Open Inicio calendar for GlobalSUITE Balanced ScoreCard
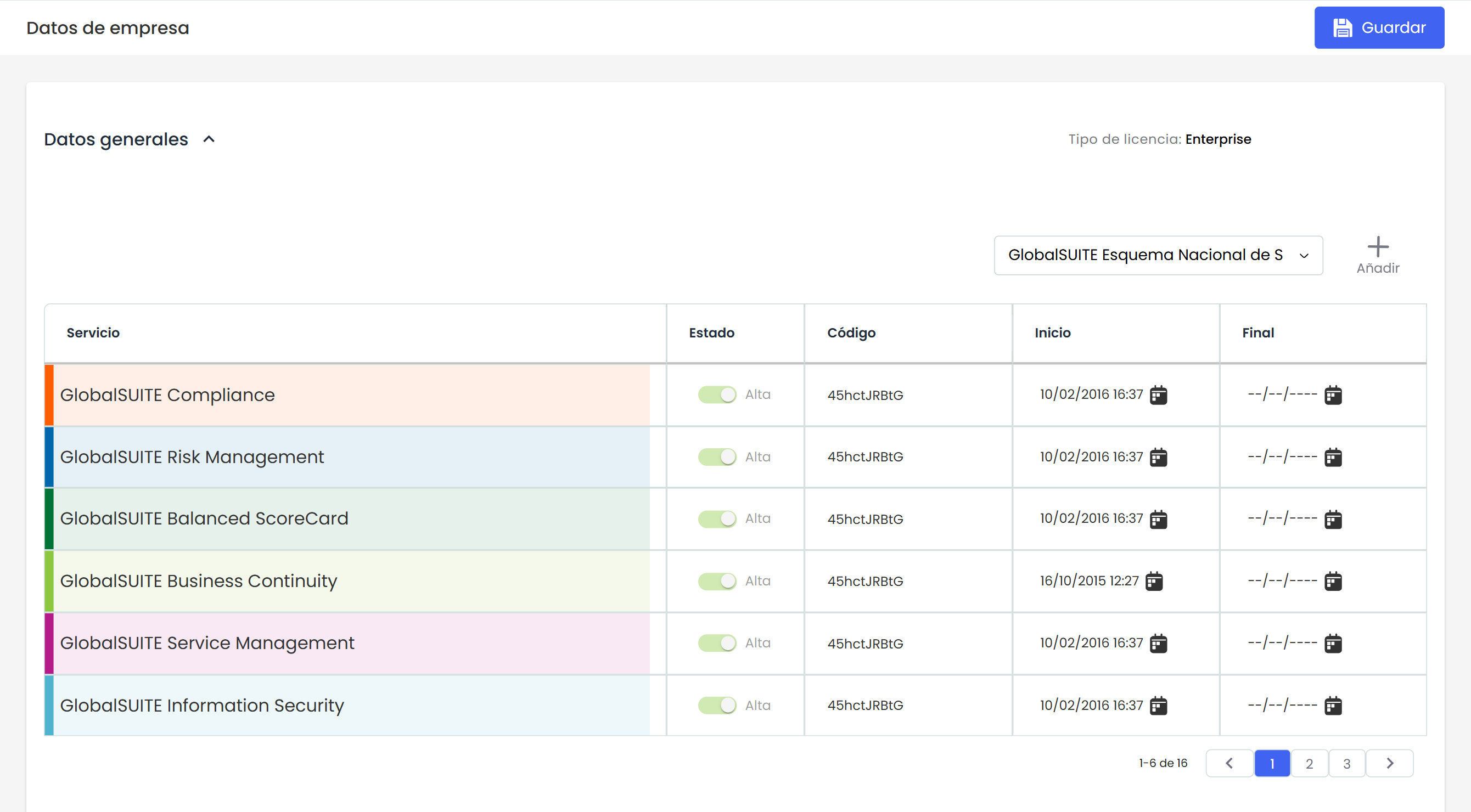Viewport: 1471px width, 812px height. pyautogui.click(x=1158, y=519)
